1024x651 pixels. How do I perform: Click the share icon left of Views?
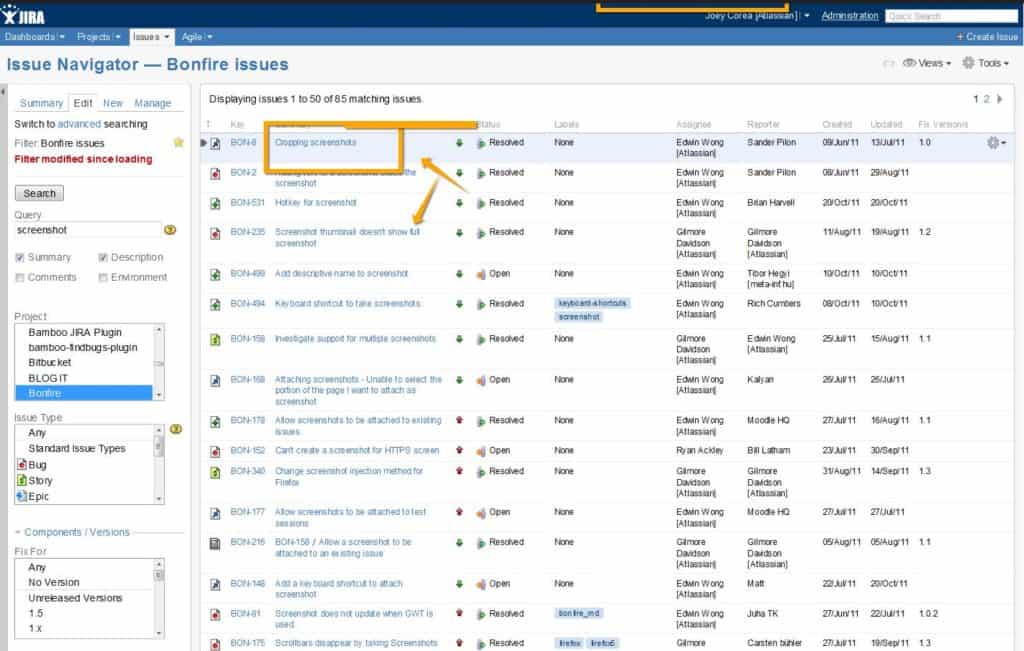point(888,63)
